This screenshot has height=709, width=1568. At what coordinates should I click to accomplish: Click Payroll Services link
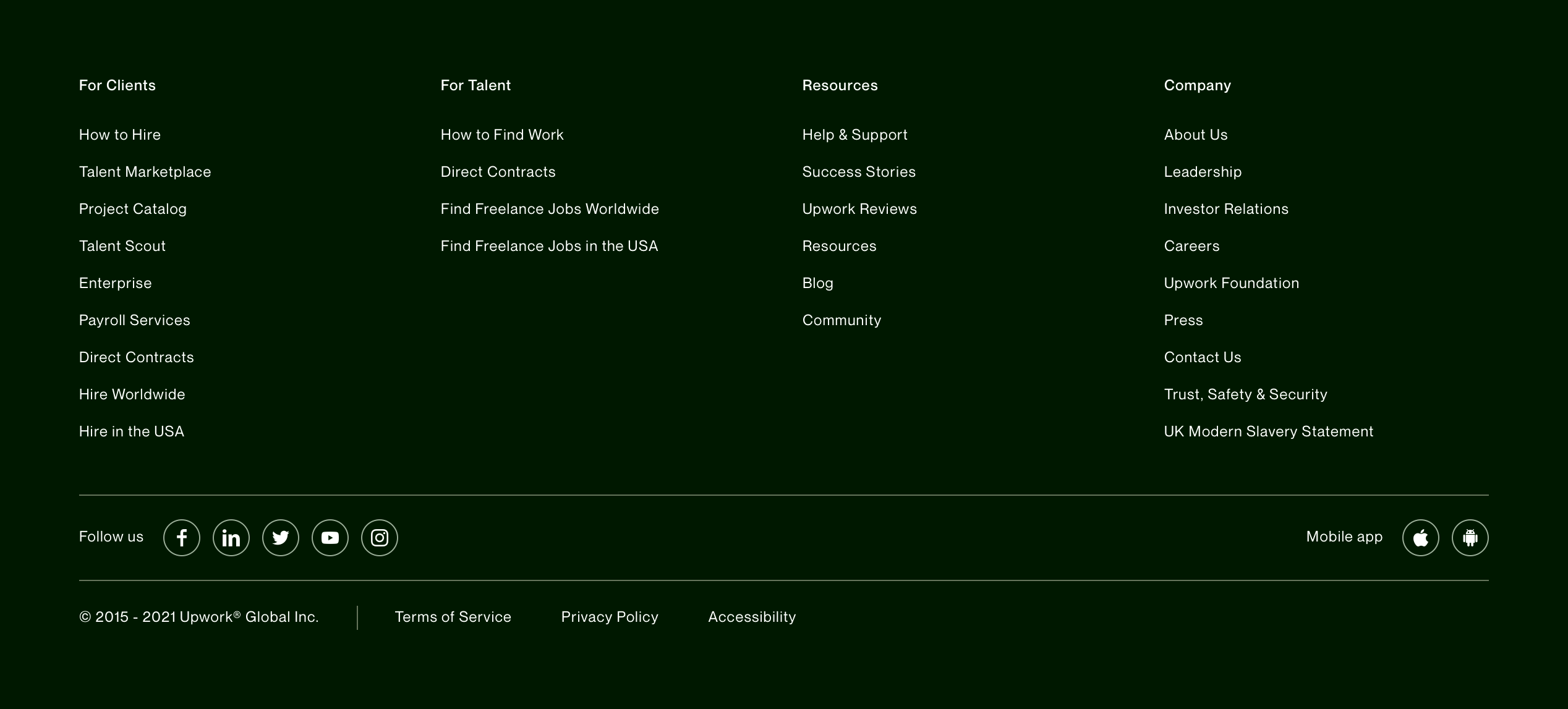[x=135, y=320]
